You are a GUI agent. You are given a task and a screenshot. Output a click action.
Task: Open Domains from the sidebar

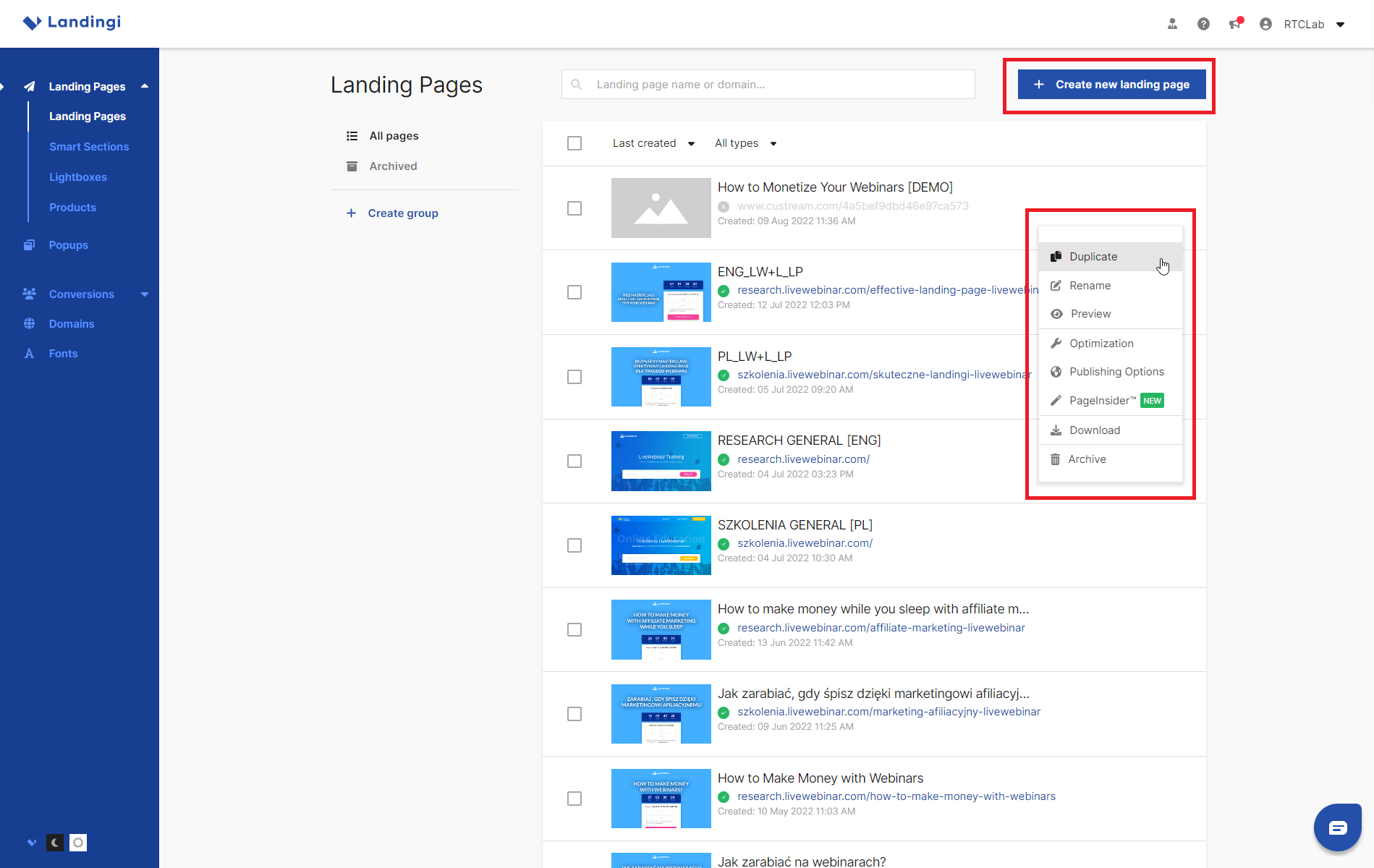point(72,324)
